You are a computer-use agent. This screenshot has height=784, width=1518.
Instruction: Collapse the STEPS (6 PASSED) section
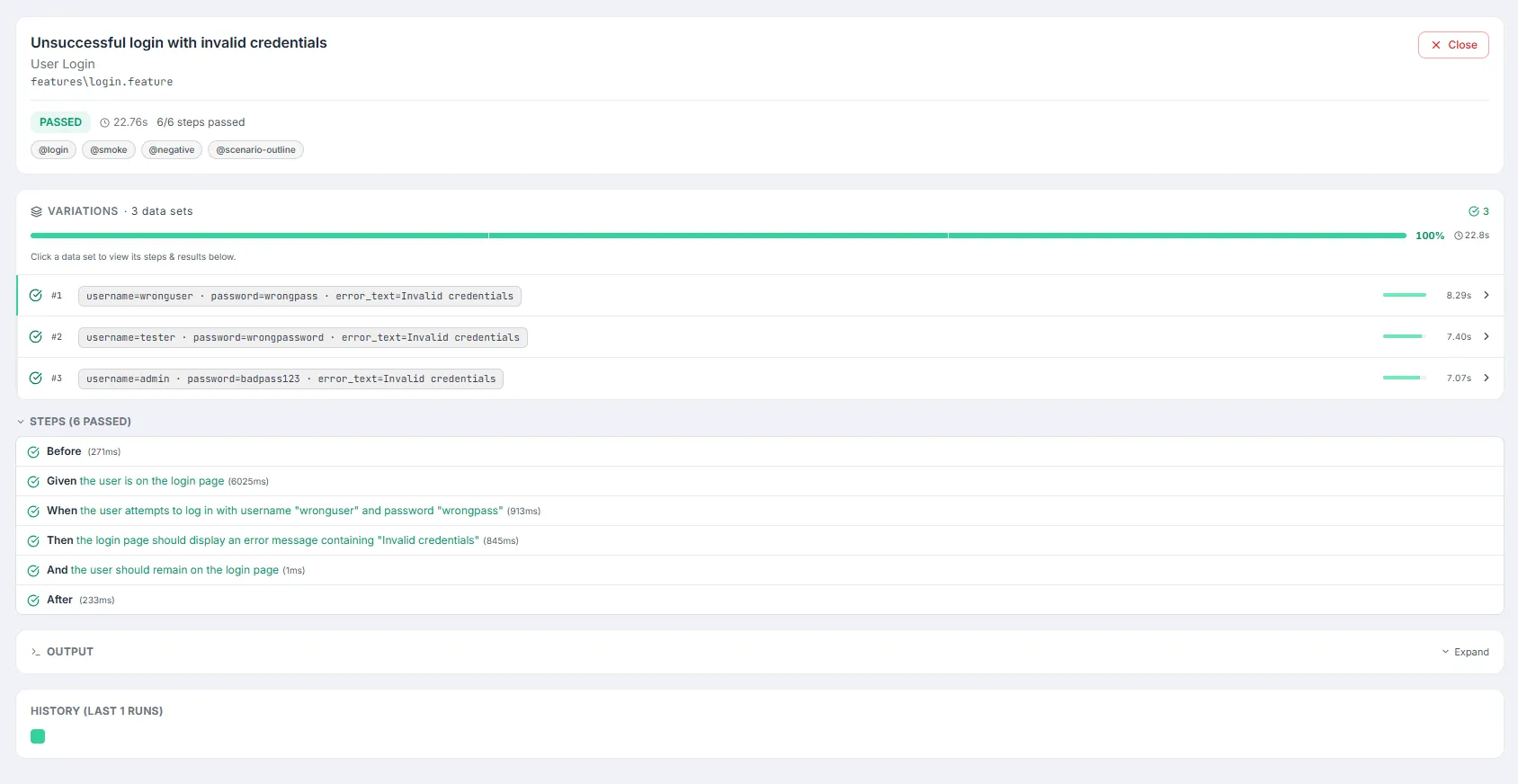(74, 422)
